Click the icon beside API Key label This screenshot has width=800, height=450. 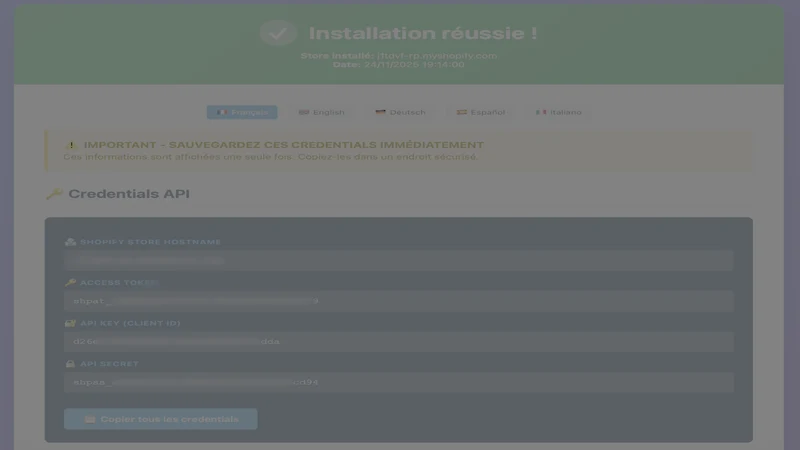[70, 323]
